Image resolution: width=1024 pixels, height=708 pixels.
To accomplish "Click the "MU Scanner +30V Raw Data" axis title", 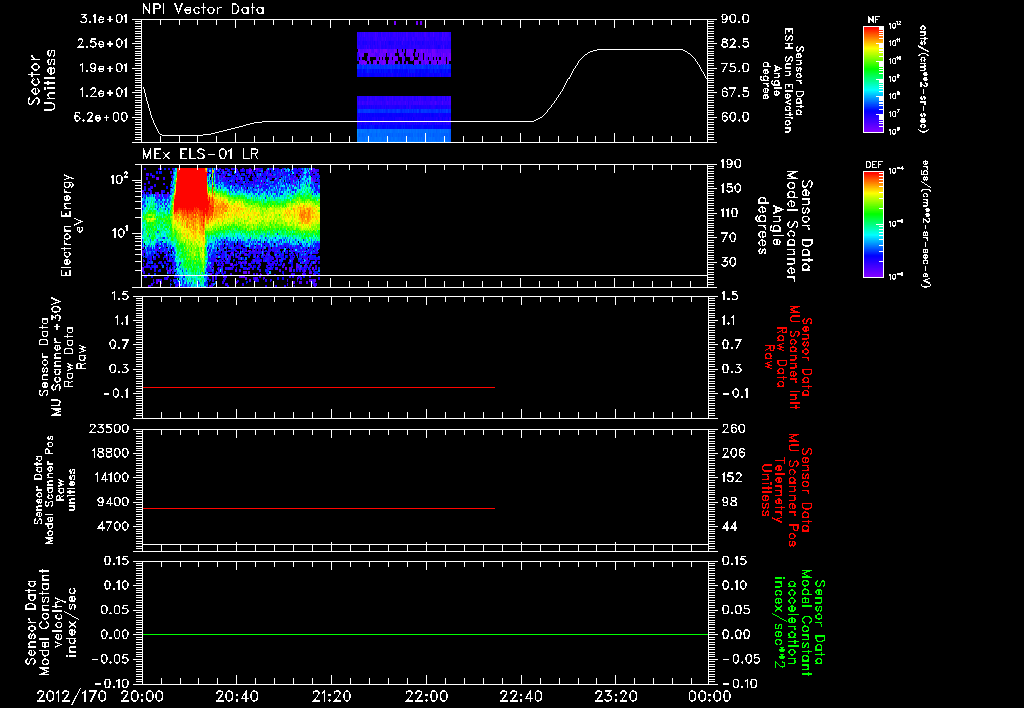I will [x=59, y=357].
